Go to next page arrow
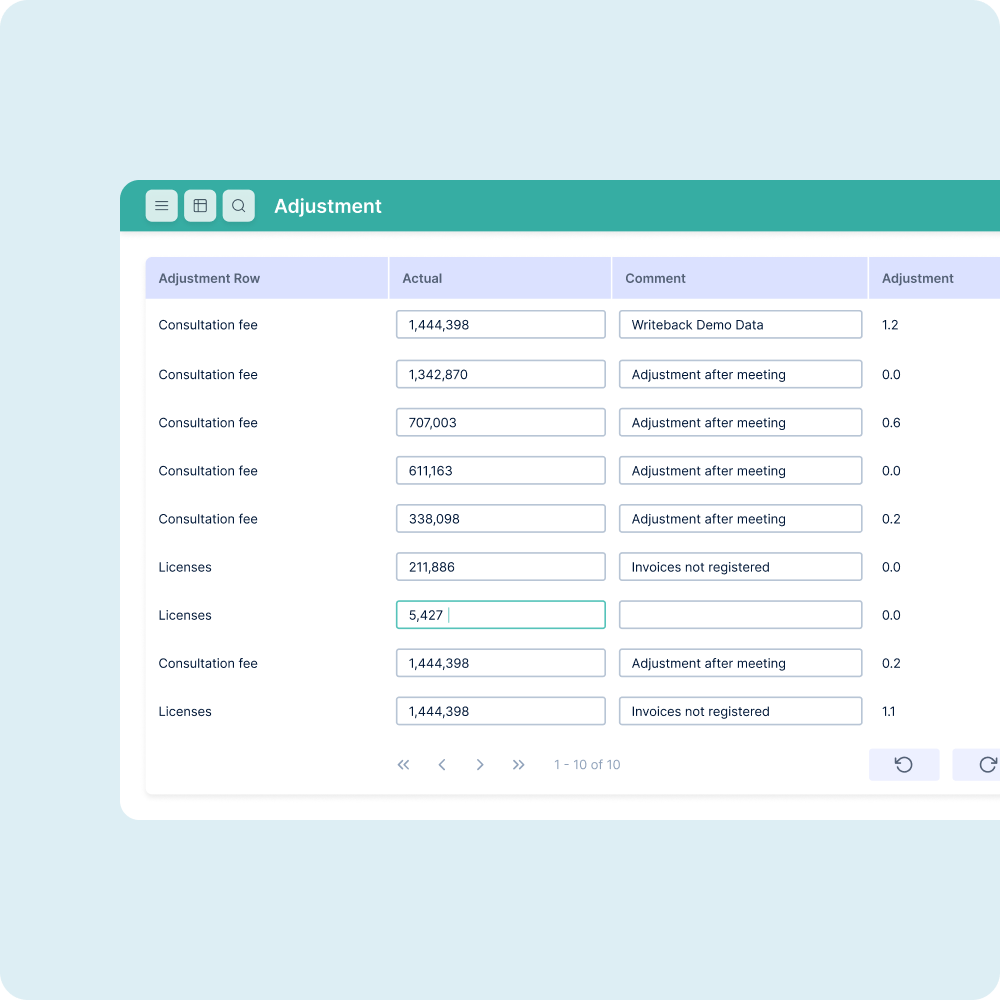 (480, 765)
